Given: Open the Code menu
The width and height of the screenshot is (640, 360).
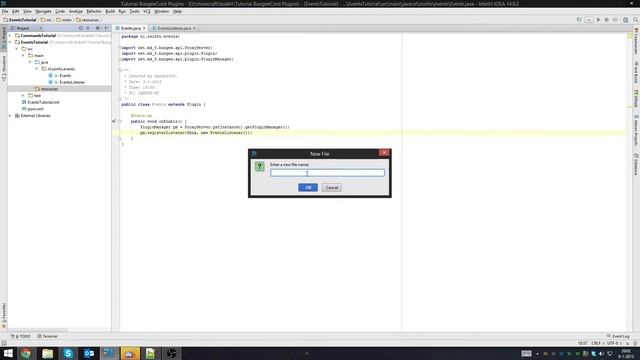Looking at the screenshot, I should point(60,11).
